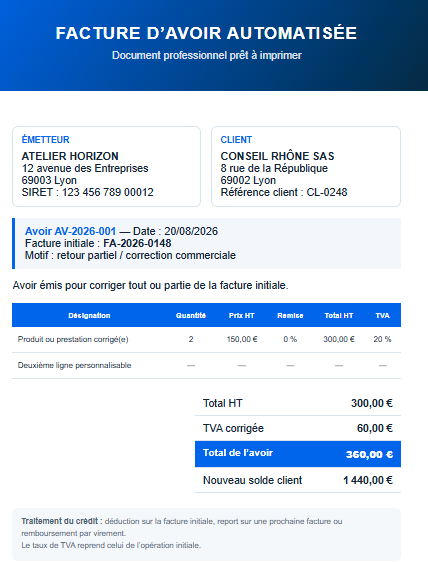Screen dimensions: 428x562
Task: Select the CONSEIL RHÔNE SAS name
Action: coord(277,156)
